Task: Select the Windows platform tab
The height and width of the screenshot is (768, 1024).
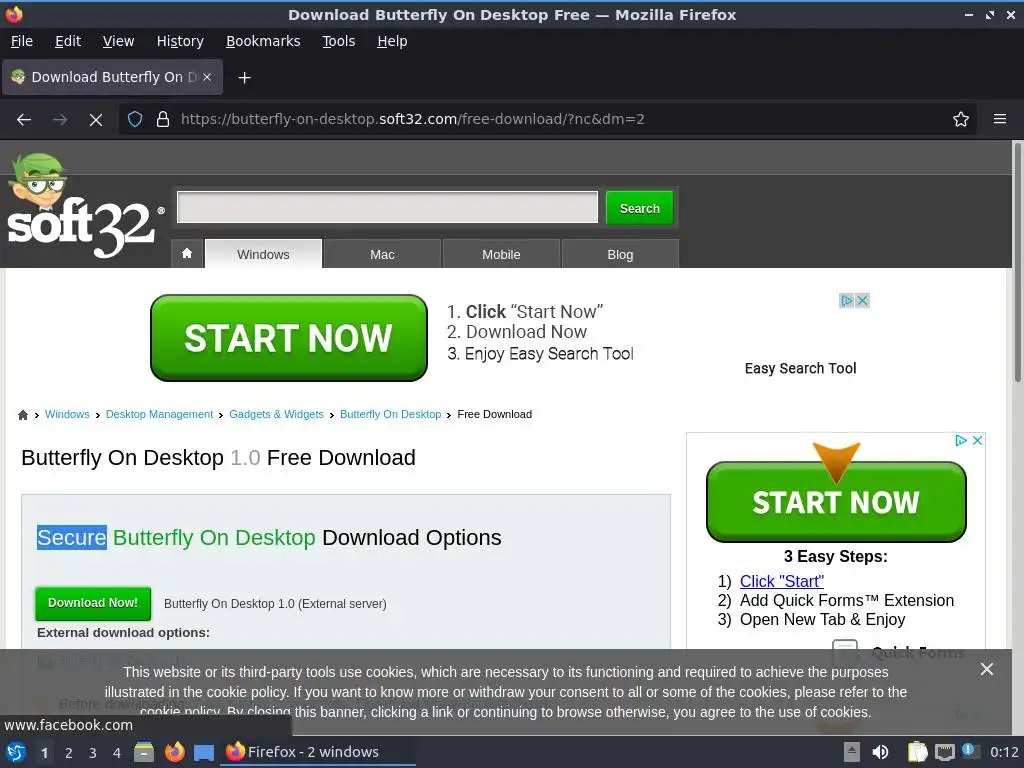Action: click(263, 254)
